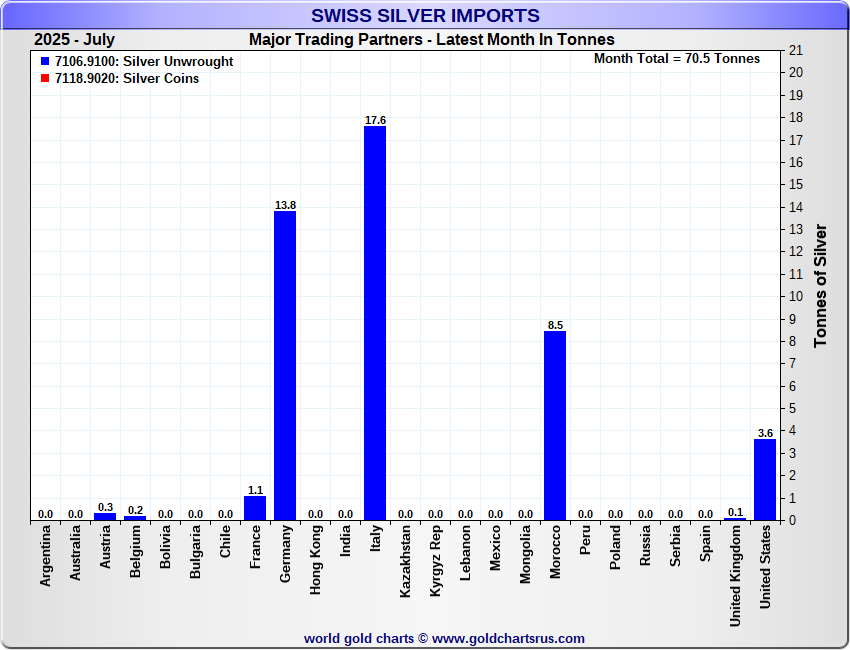The height and width of the screenshot is (650, 850).
Task: Click the Tonnes of Silver axis title
Action: click(x=820, y=285)
